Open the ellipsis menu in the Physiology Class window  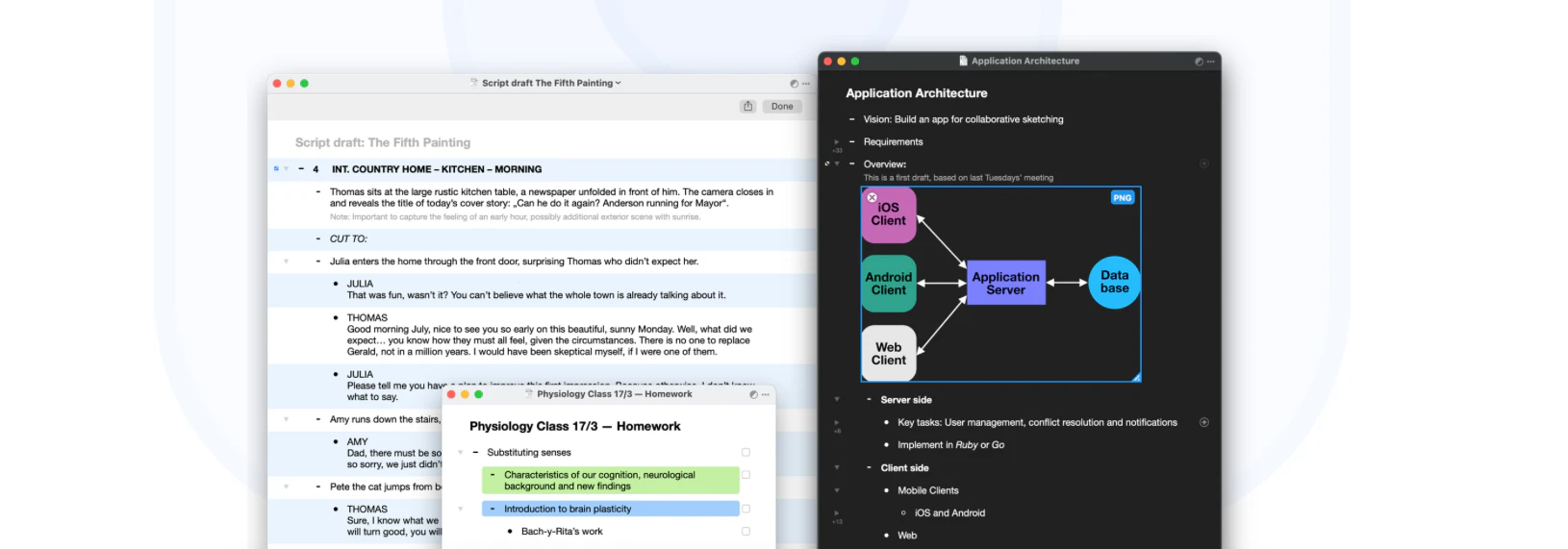pyautogui.click(x=766, y=395)
